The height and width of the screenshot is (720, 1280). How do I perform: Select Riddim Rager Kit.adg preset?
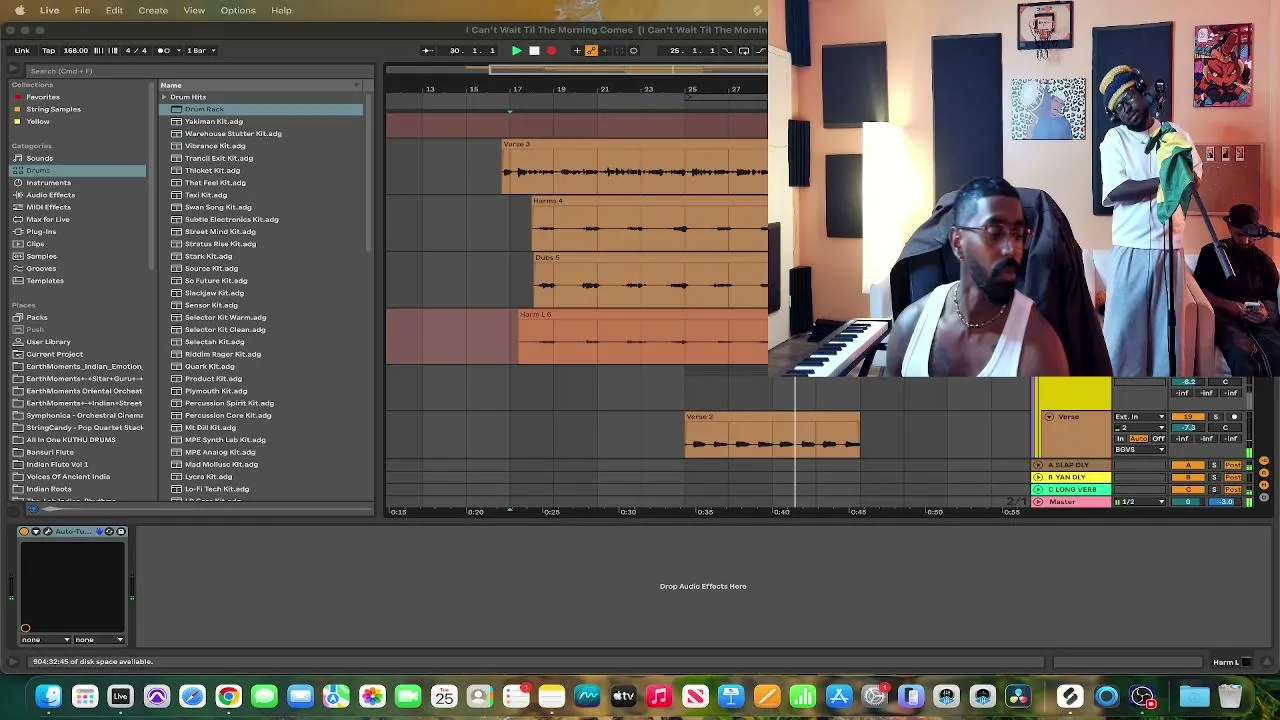point(222,354)
